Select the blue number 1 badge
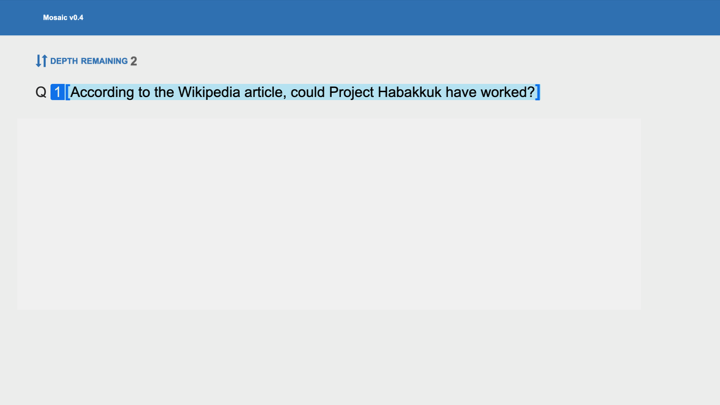 [58, 92]
